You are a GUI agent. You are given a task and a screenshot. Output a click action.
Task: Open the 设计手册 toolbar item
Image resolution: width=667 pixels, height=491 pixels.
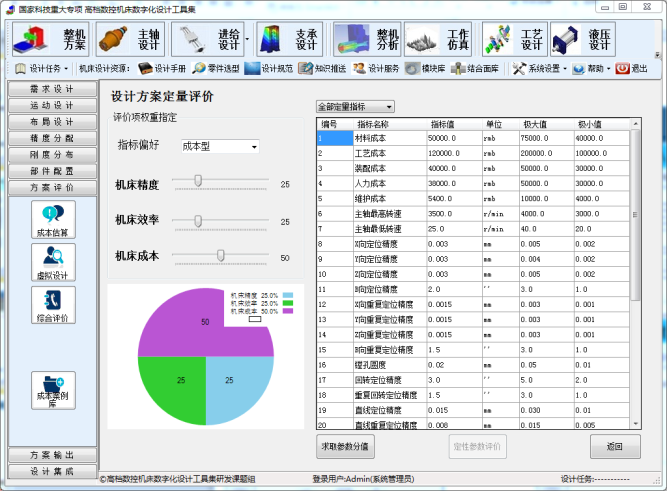tap(162, 69)
